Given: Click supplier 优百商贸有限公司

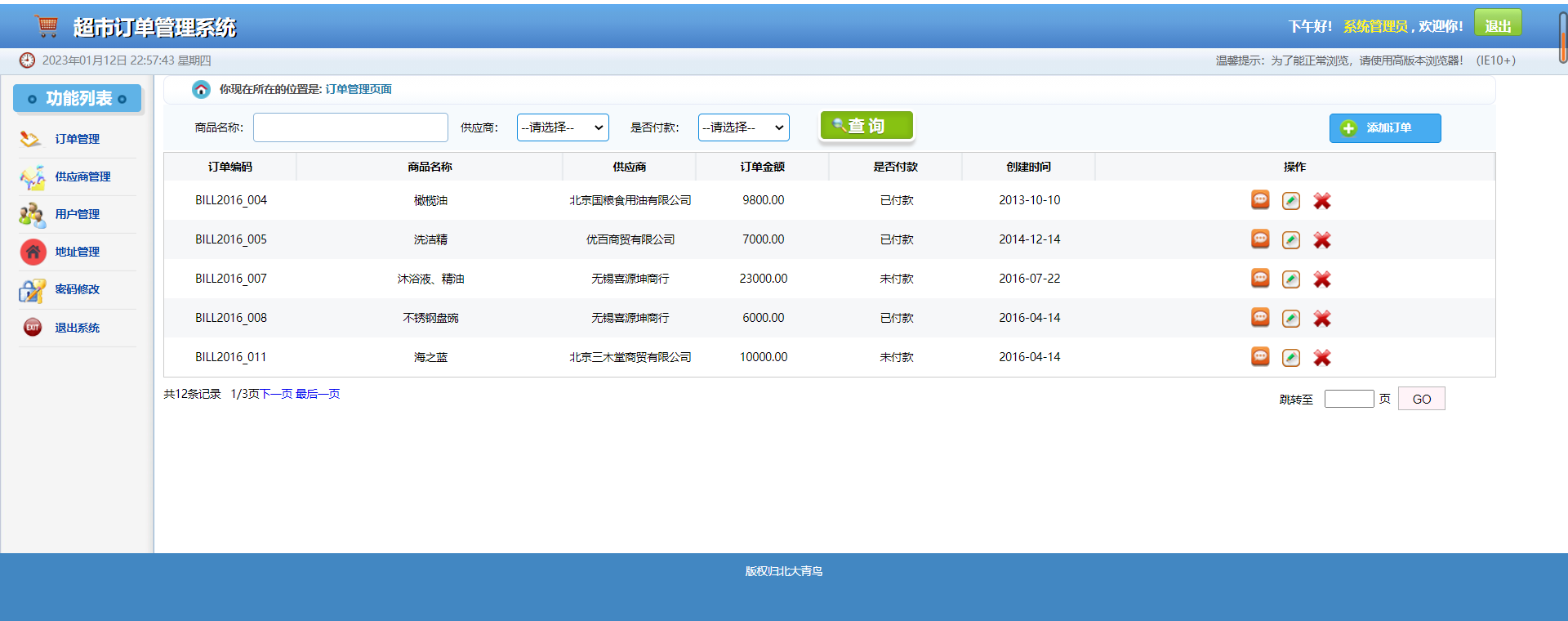Looking at the screenshot, I should tap(630, 239).
